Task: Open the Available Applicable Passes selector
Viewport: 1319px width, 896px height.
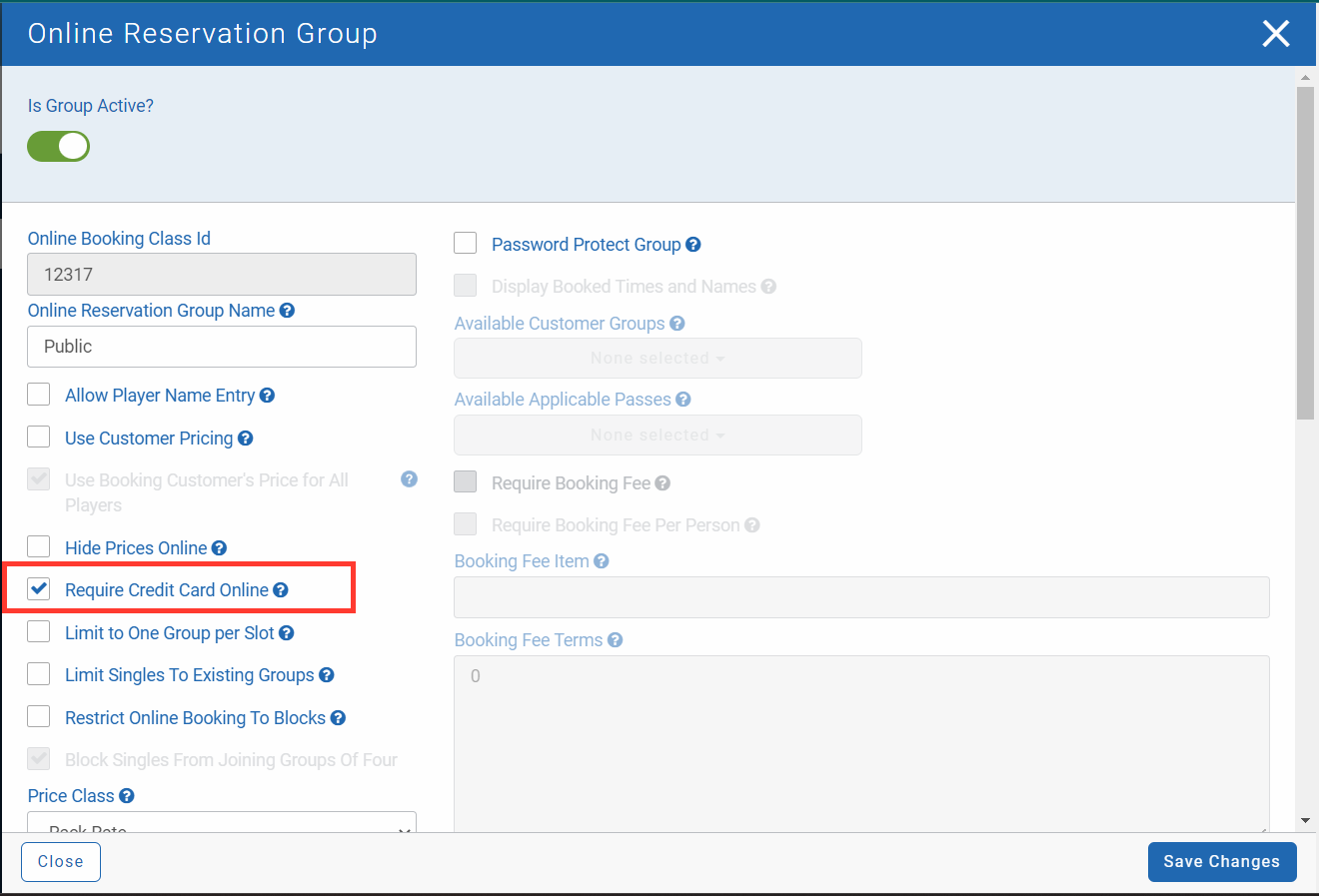Action: click(x=658, y=435)
